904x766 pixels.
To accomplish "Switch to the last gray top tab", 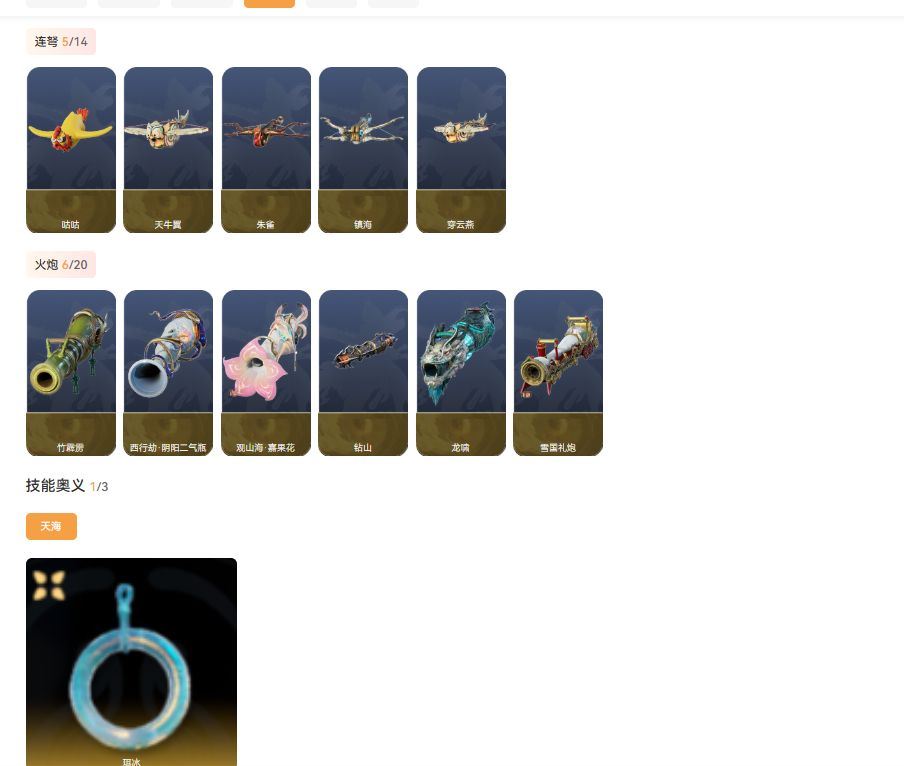I will coord(393,3).
